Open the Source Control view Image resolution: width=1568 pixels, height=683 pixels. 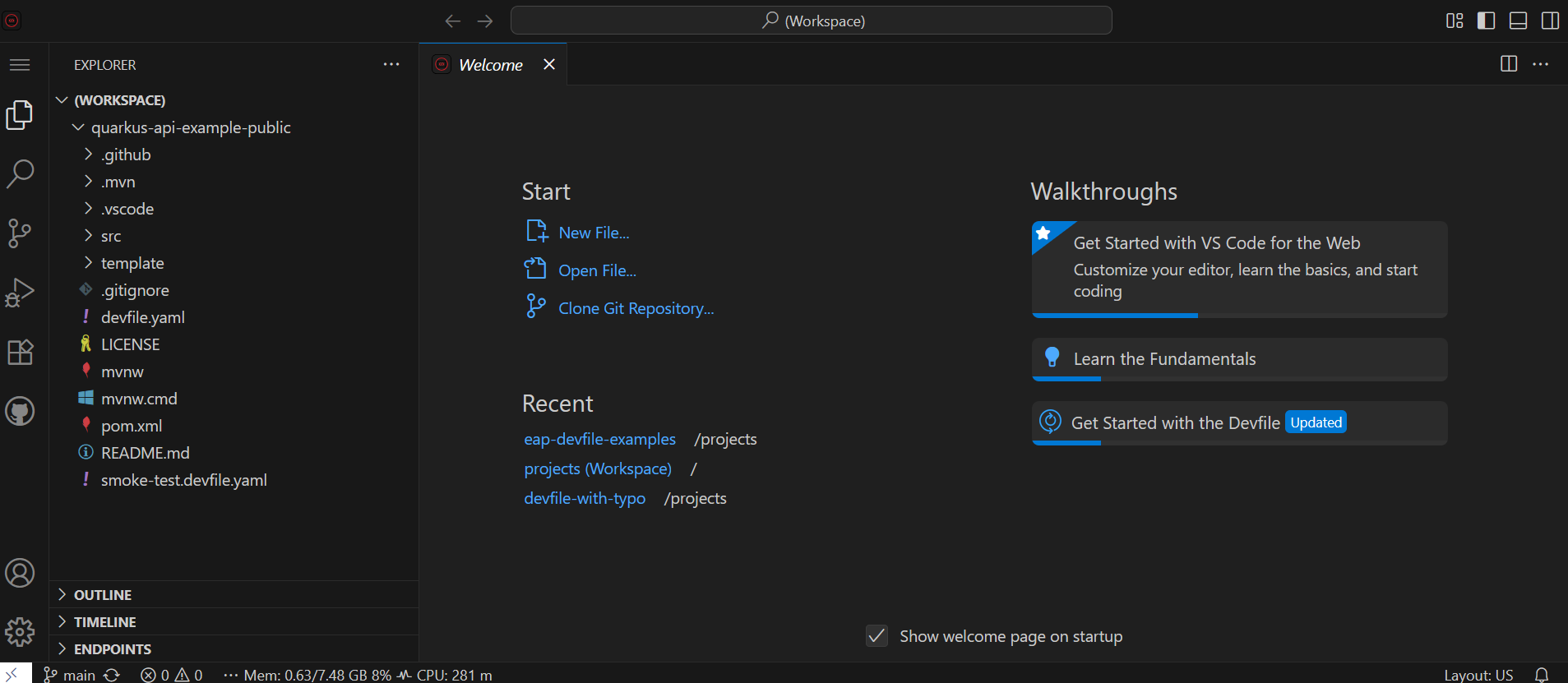click(x=20, y=233)
